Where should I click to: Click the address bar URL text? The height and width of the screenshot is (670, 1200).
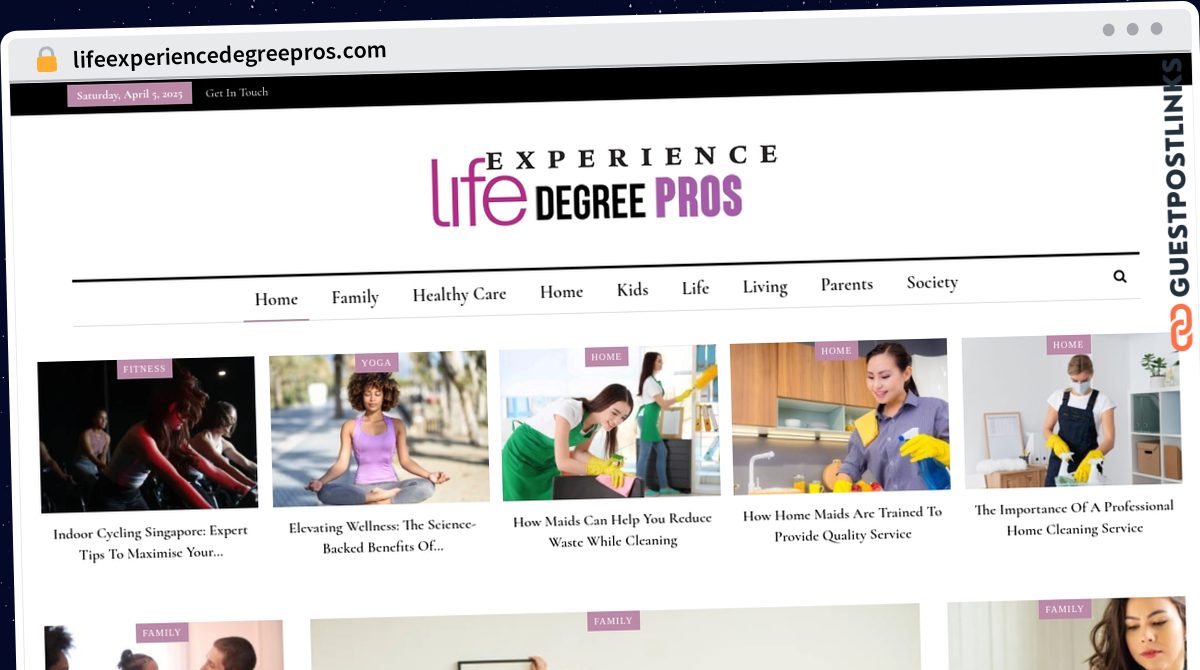click(230, 54)
